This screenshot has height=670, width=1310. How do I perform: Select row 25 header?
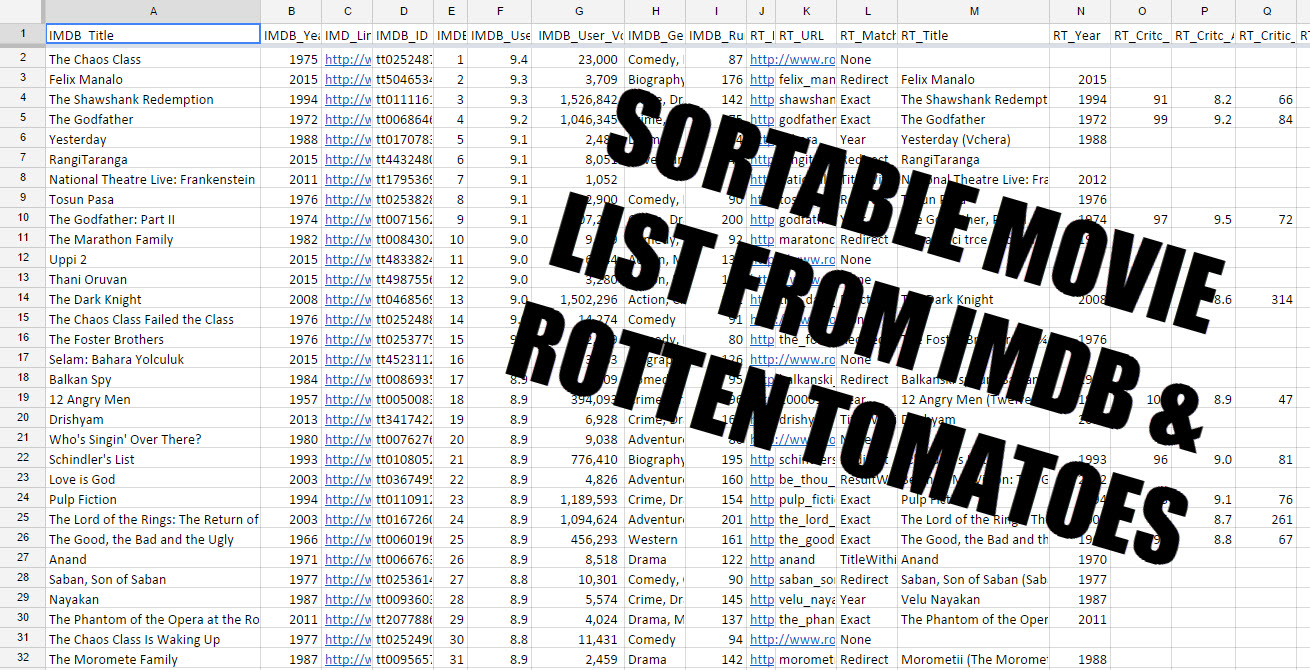[22, 519]
